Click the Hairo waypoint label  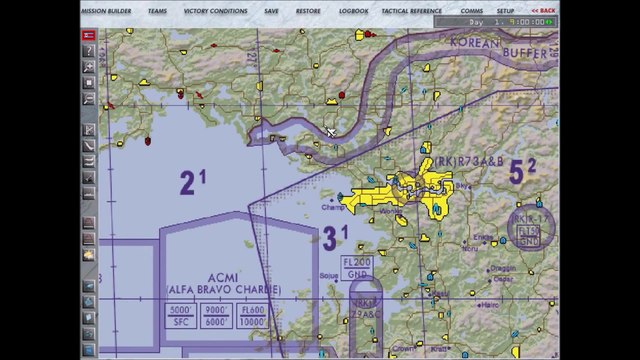(x=490, y=304)
